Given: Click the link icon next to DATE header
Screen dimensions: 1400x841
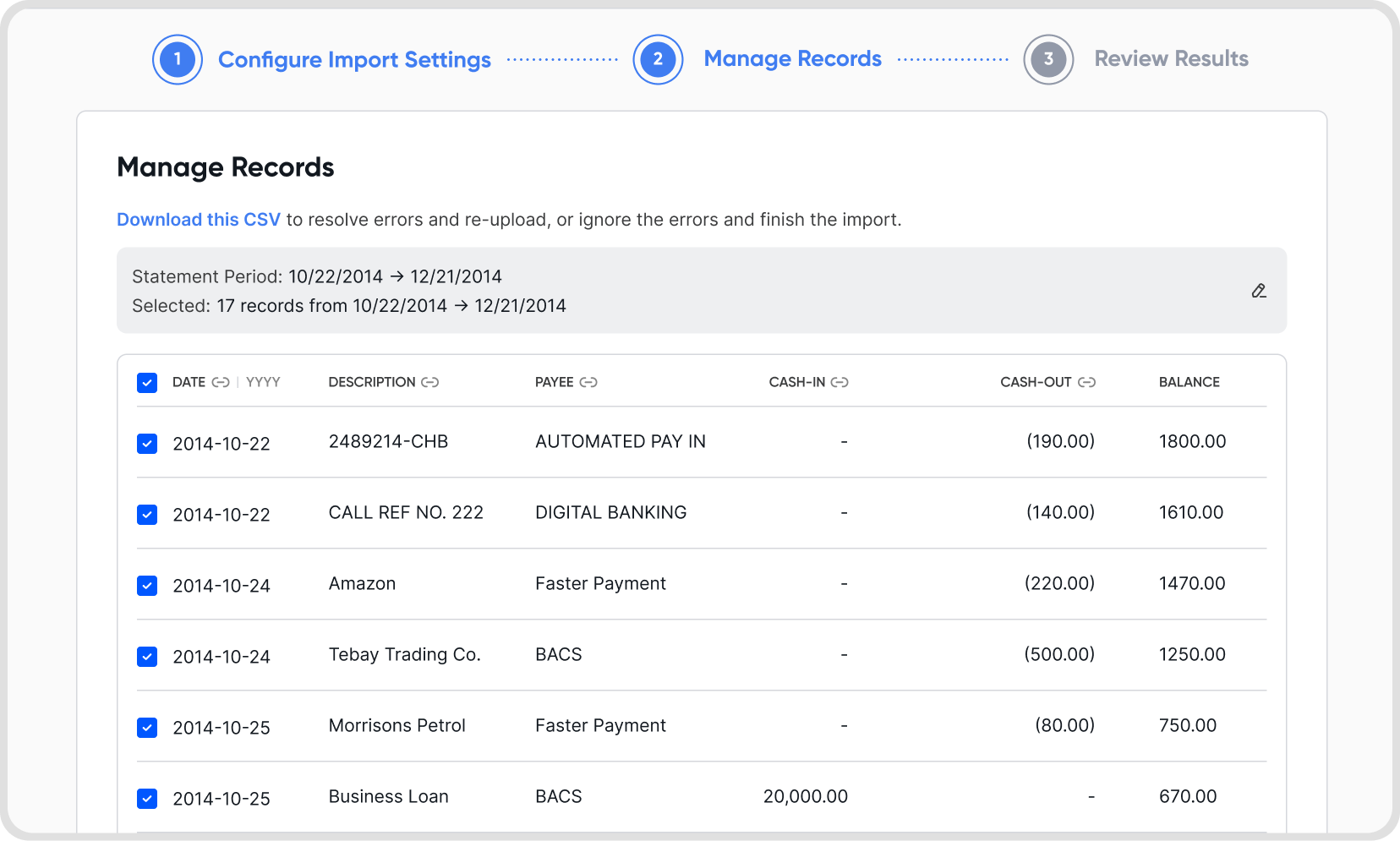Looking at the screenshot, I should (x=221, y=382).
